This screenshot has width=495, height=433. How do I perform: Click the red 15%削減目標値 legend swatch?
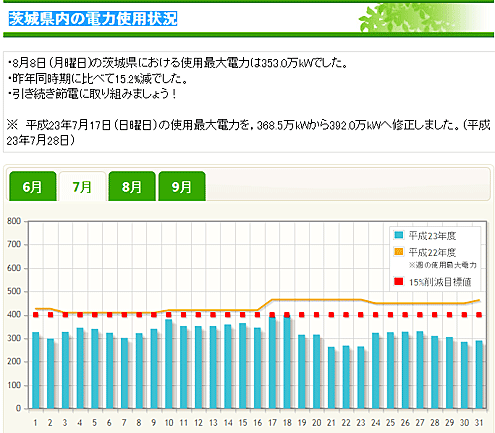[x=398, y=281]
